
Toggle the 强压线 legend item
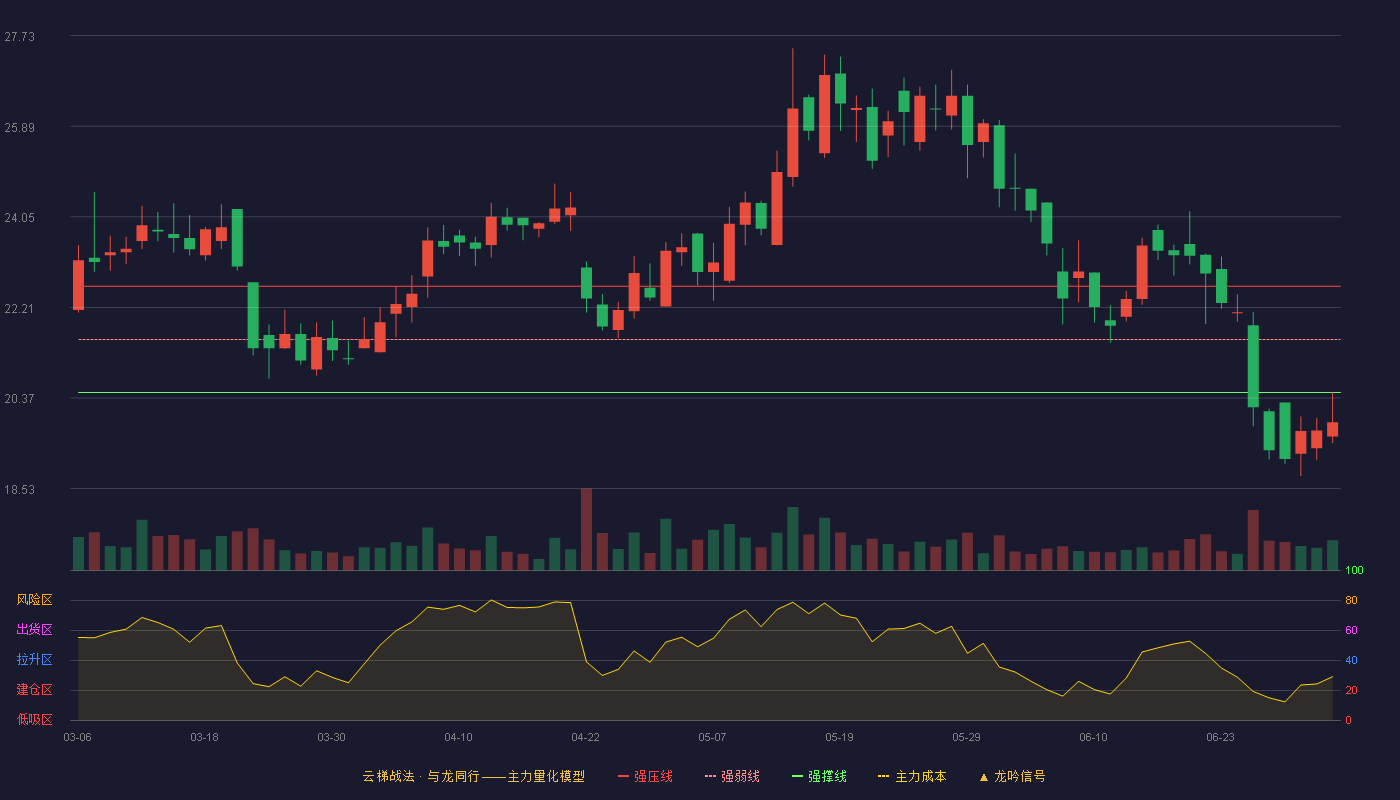tap(645, 776)
